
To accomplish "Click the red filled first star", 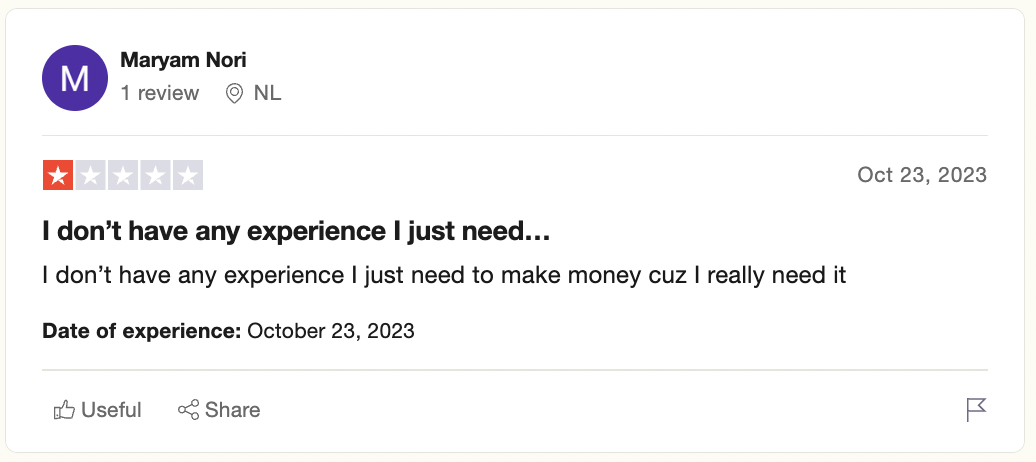I will [x=58, y=175].
